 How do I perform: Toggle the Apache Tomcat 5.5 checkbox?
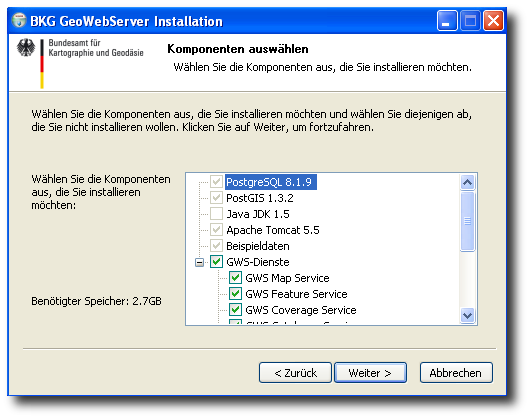tap(216, 230)
